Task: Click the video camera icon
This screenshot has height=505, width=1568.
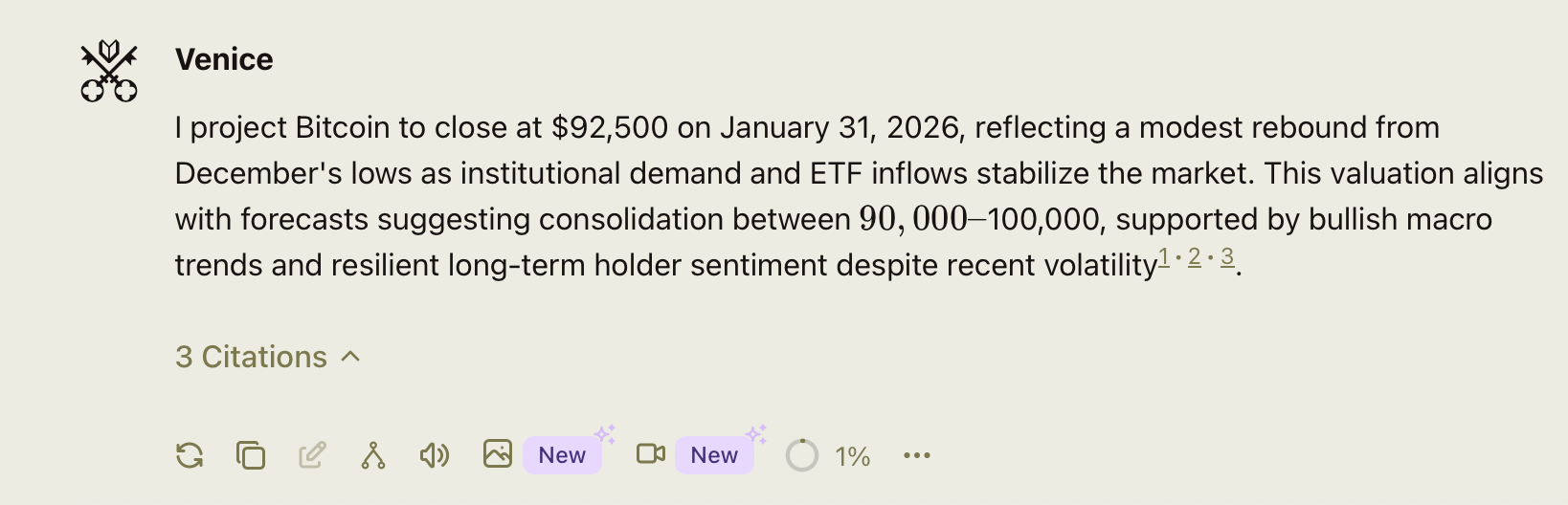Action: [x=651, y=453]
